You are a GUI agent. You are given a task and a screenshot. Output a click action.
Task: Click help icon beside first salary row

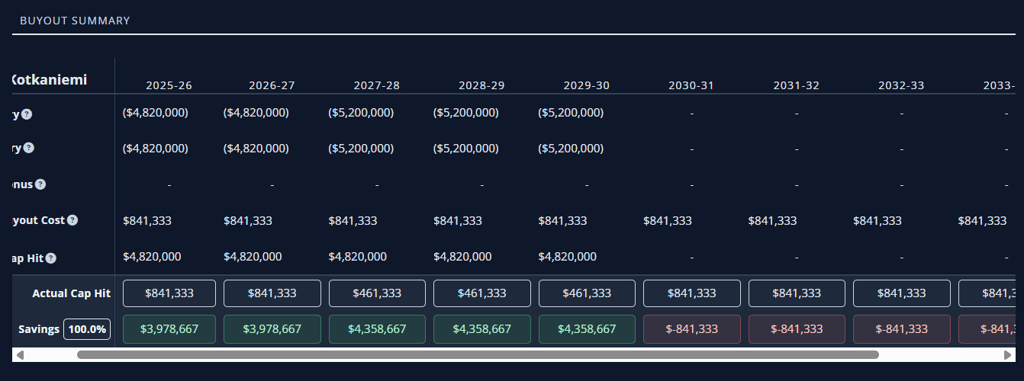pyautogui.click(x=26, y=114)
